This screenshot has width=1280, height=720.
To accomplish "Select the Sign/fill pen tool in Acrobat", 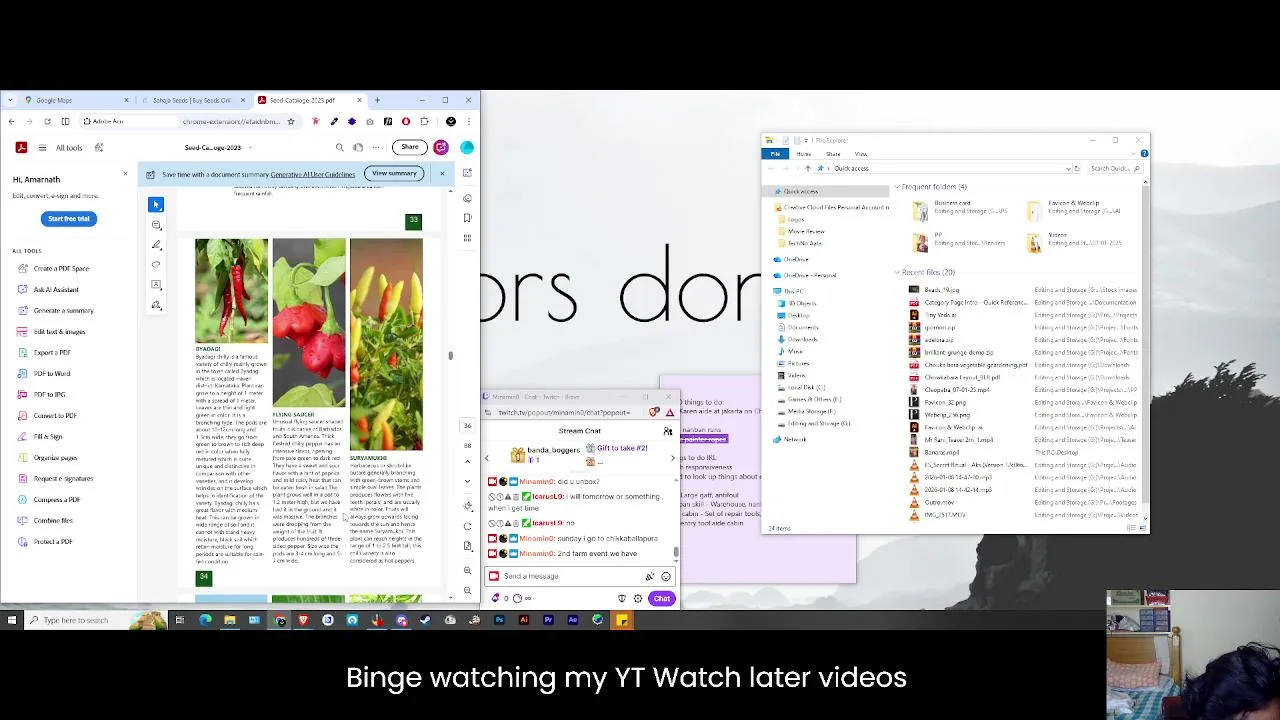I will pyautogui.click(x=156, y=305).
